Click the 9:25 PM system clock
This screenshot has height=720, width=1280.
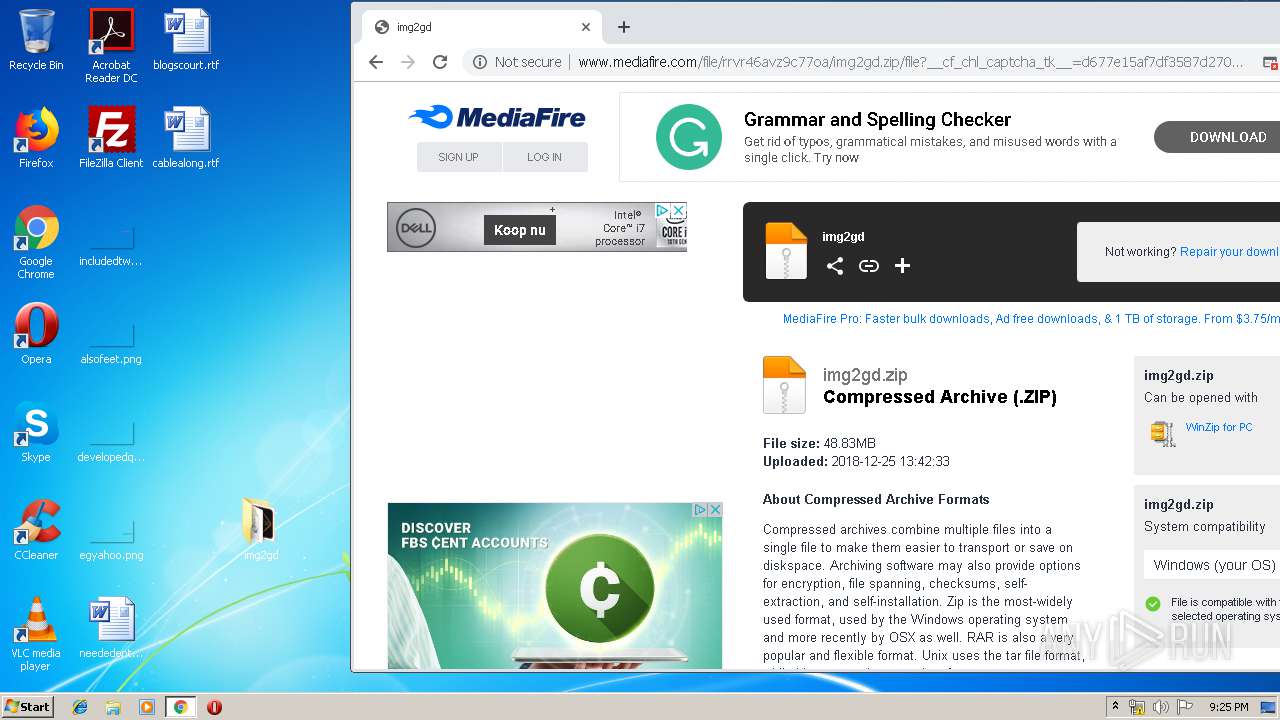pos(1228,707)
